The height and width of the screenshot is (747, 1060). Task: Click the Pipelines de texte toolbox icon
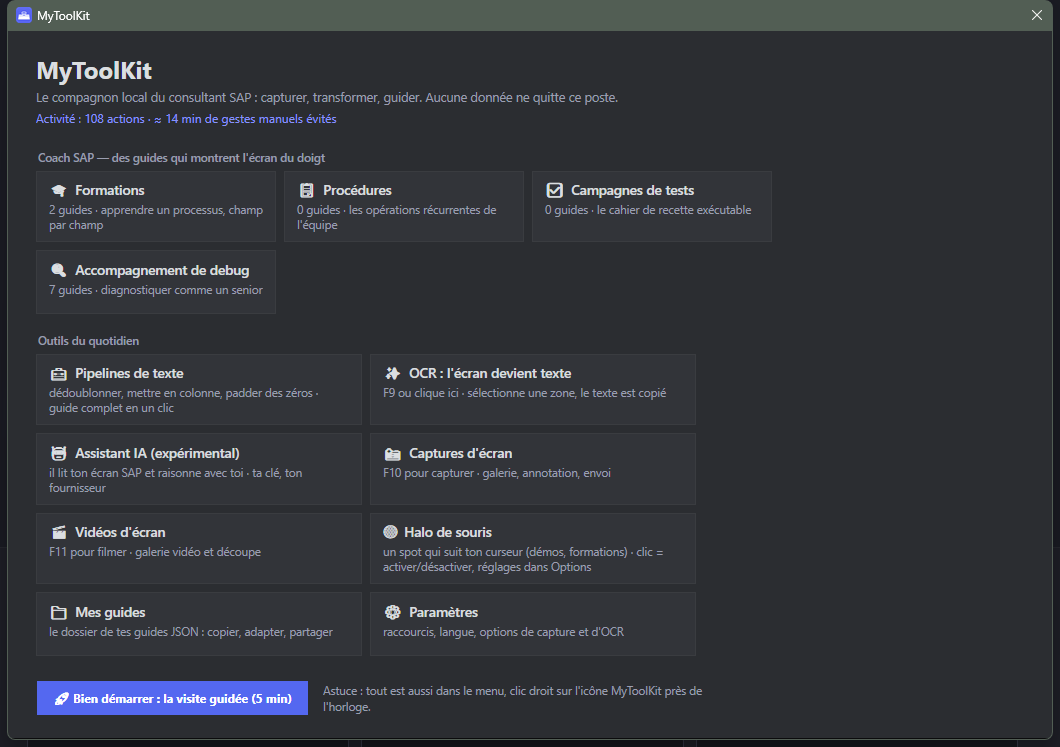(x=59, y=374)
